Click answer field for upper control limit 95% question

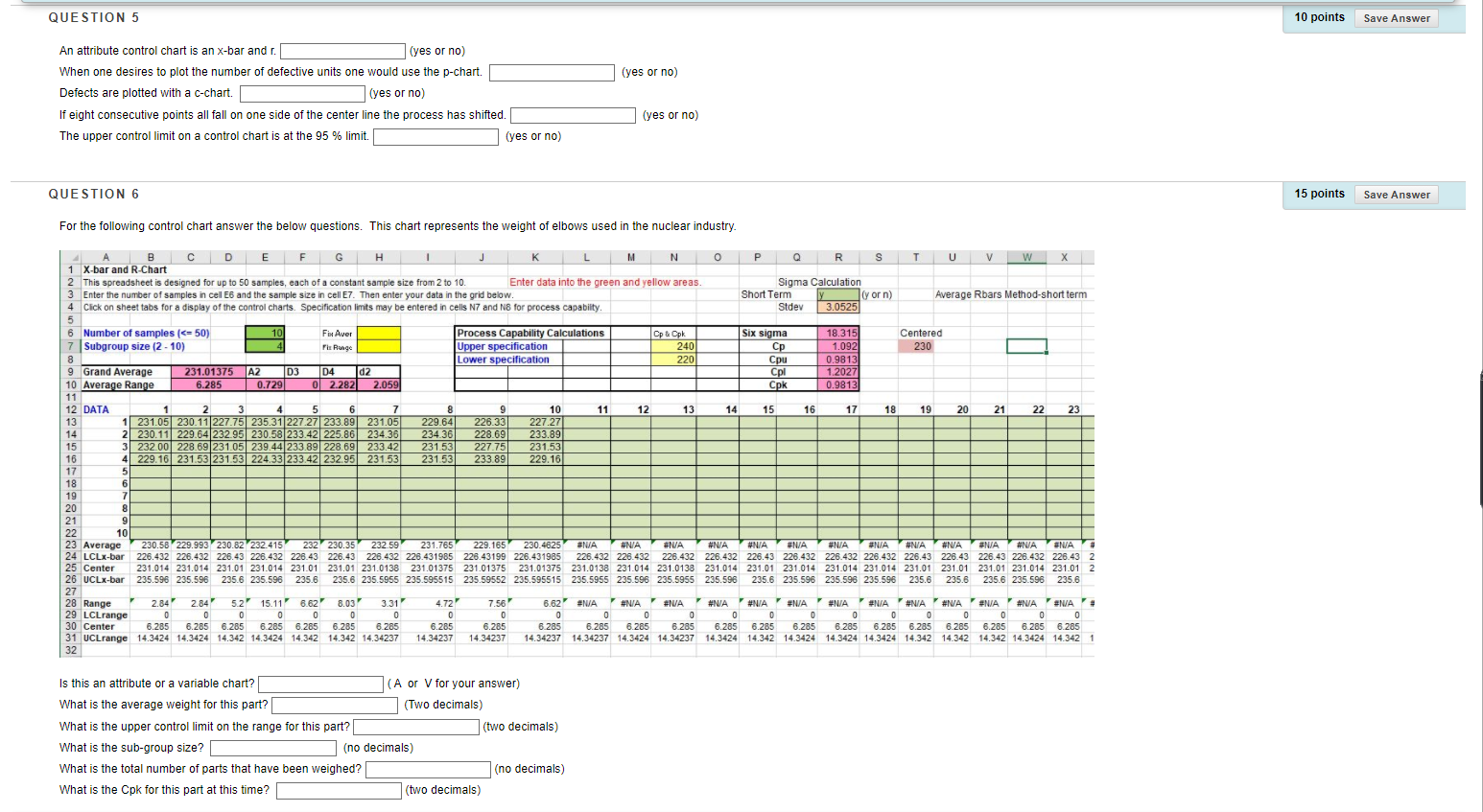[435, 136]
